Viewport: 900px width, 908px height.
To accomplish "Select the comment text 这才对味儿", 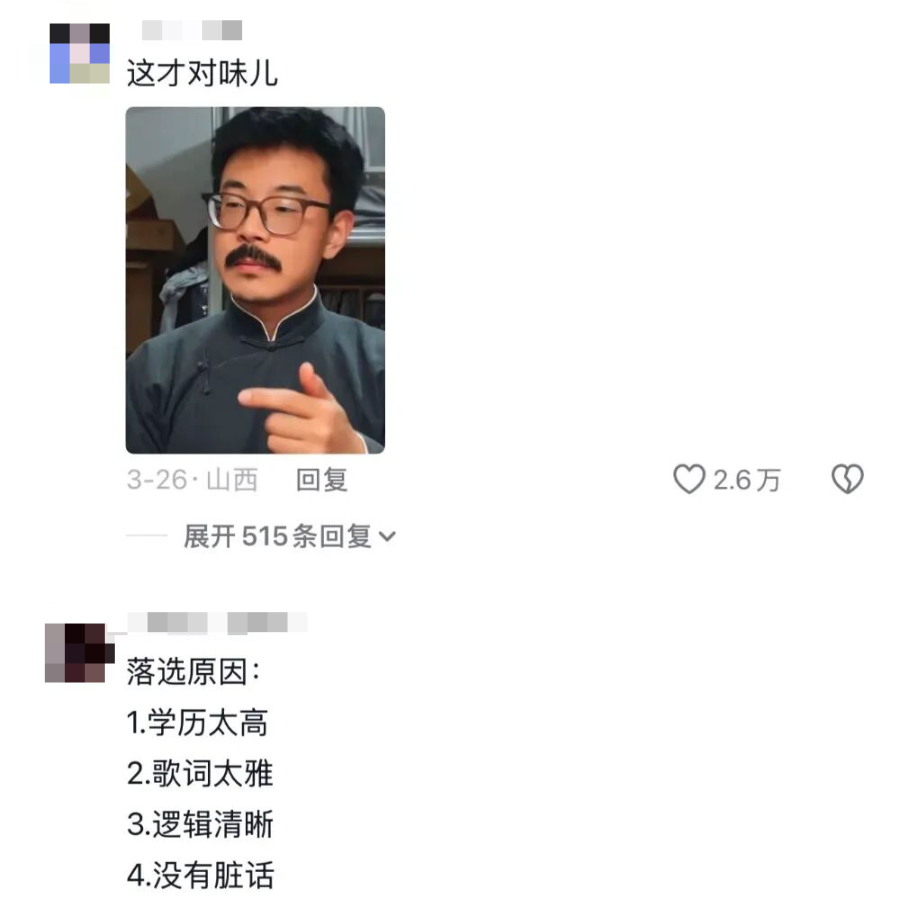I will coord(202,73).
